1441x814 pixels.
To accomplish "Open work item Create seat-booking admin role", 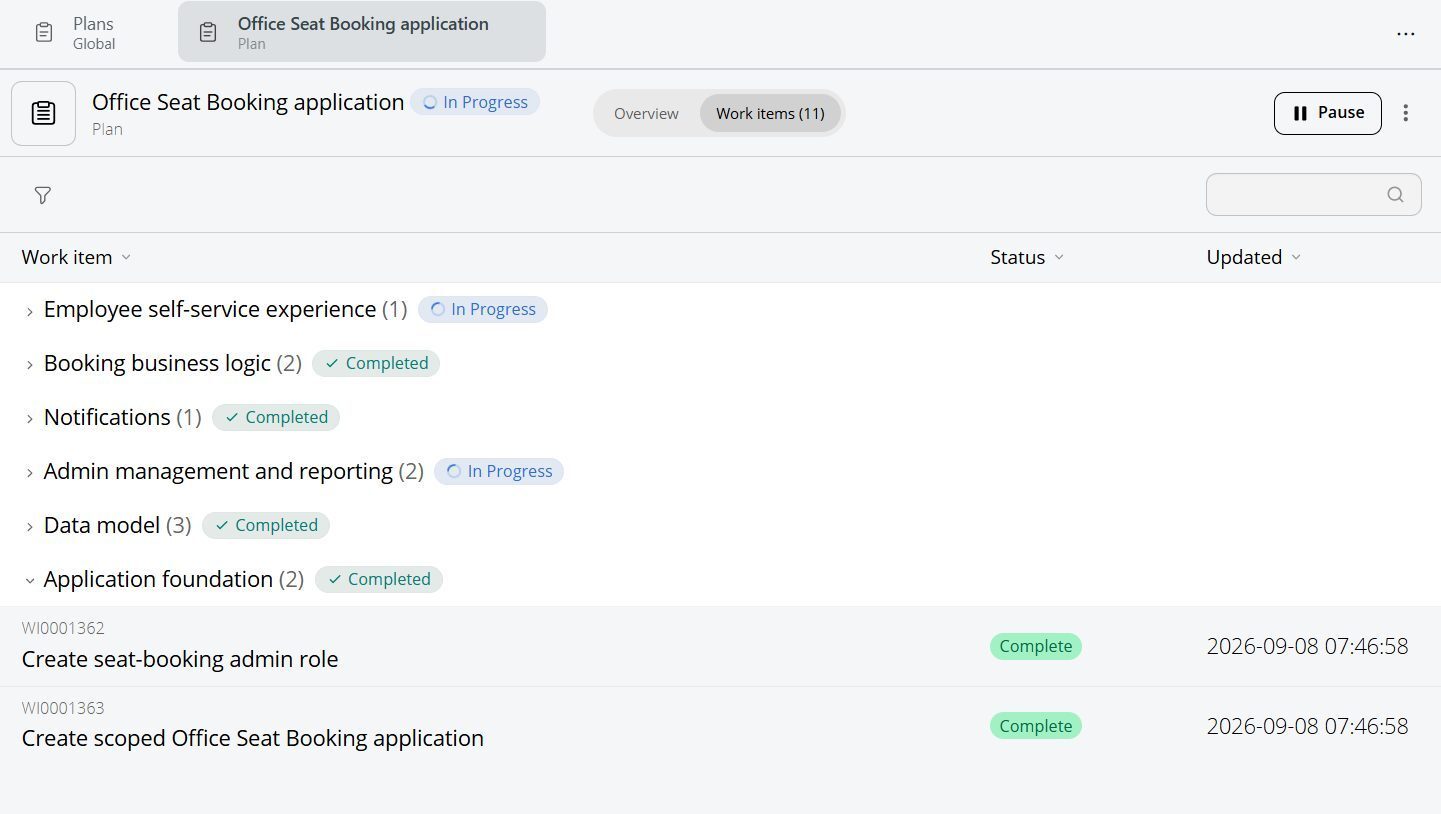I will [180, 659].
